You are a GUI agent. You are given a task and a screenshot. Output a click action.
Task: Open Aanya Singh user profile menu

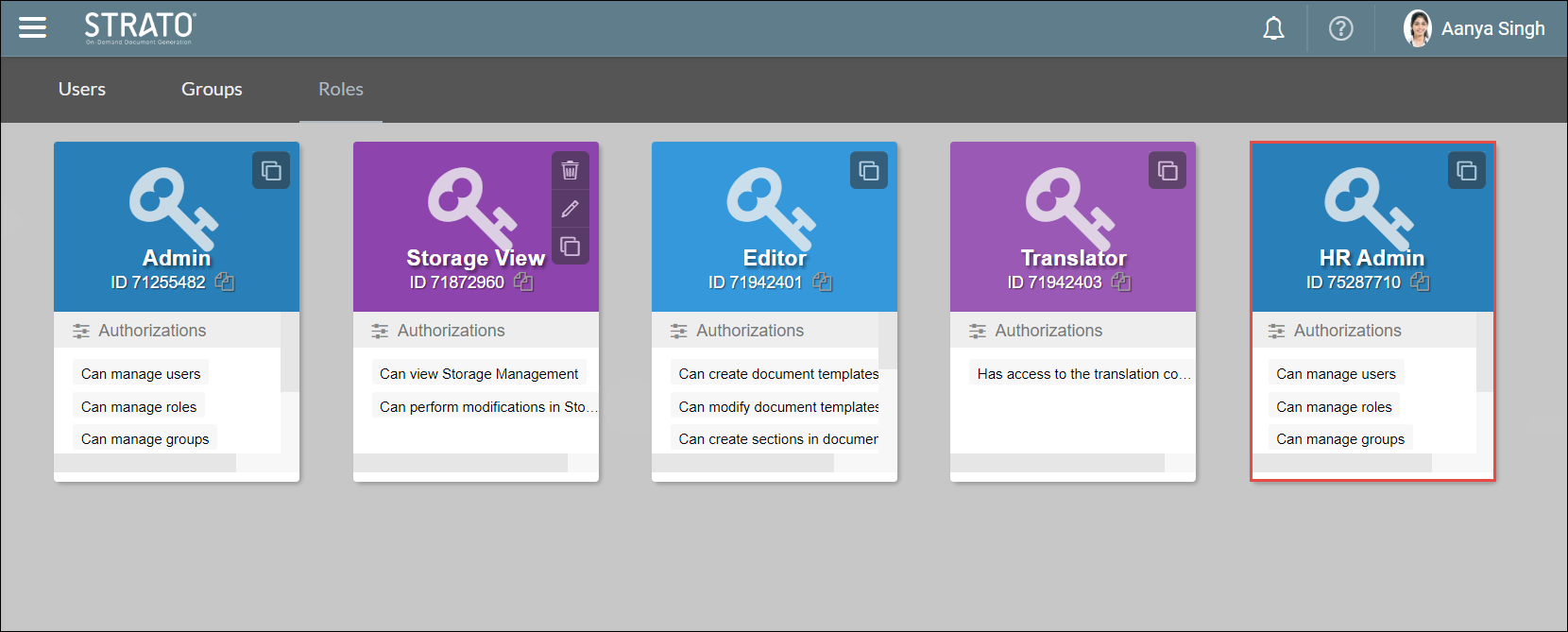click(1474, 29)
